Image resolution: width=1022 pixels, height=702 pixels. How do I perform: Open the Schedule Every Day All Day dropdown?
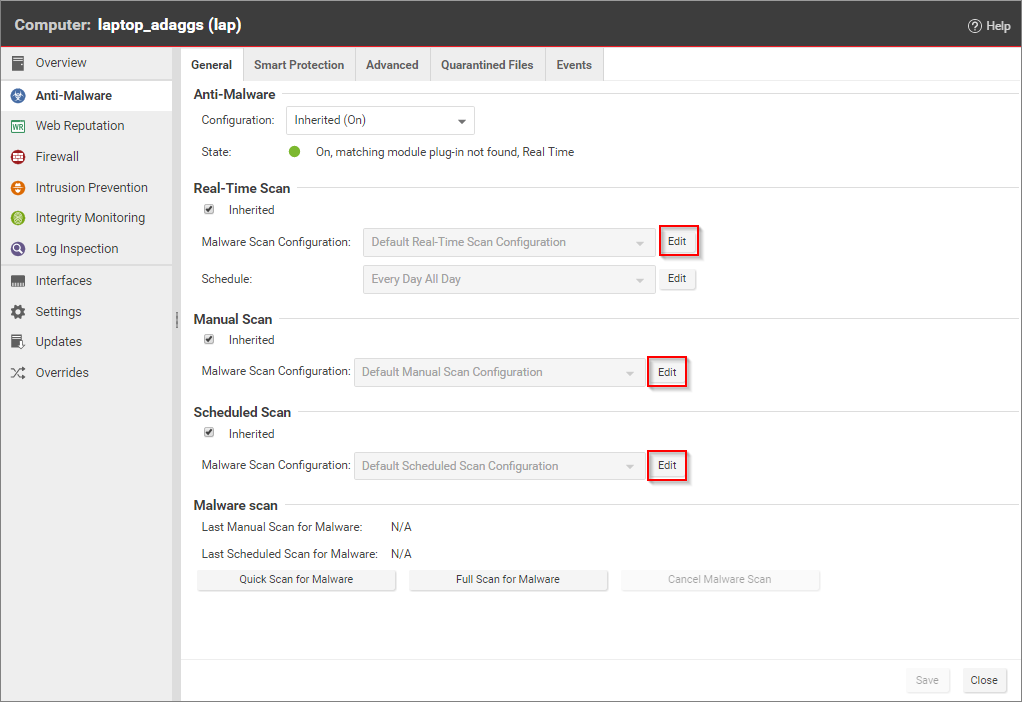point(509,280)
